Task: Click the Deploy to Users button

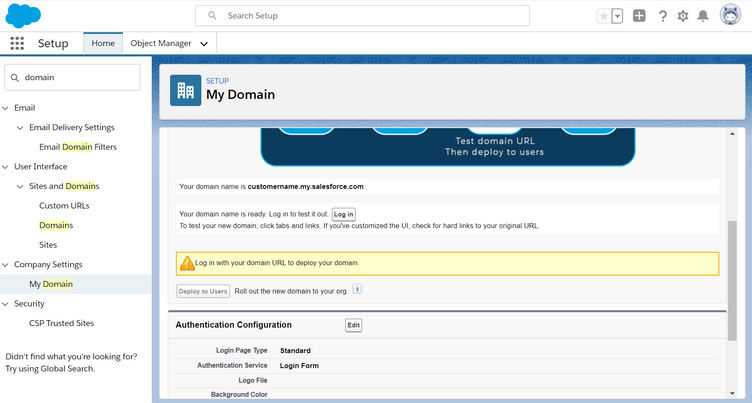Action: click(203, 291)
